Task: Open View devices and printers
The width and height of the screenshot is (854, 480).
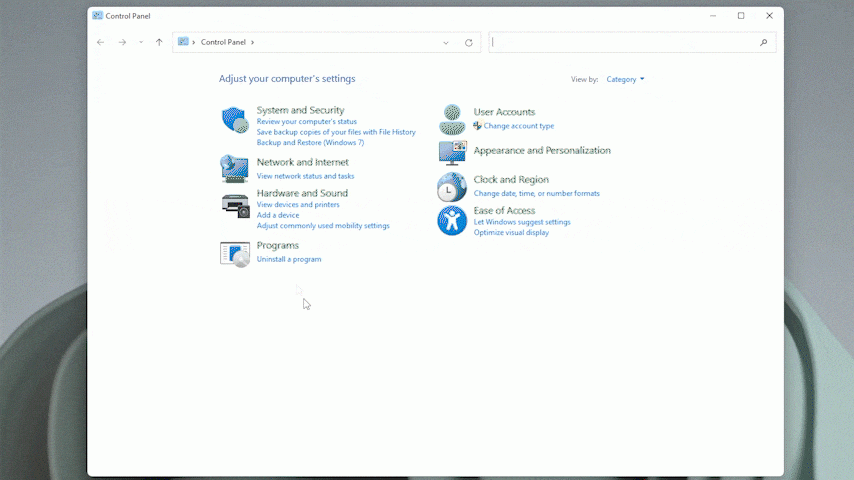Action: pyautogui.click(x=298, y=205)
